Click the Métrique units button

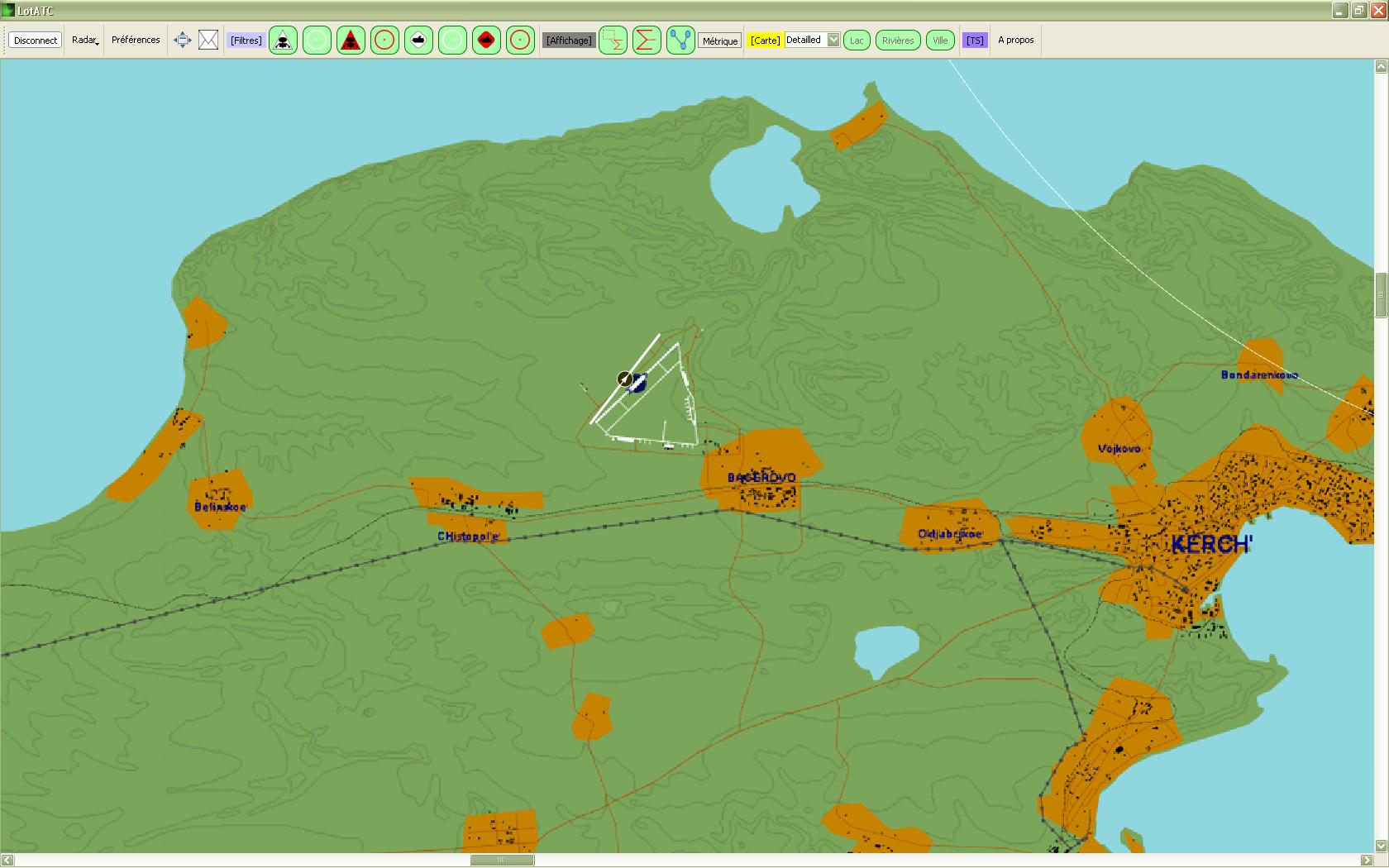tap(719, 41)
